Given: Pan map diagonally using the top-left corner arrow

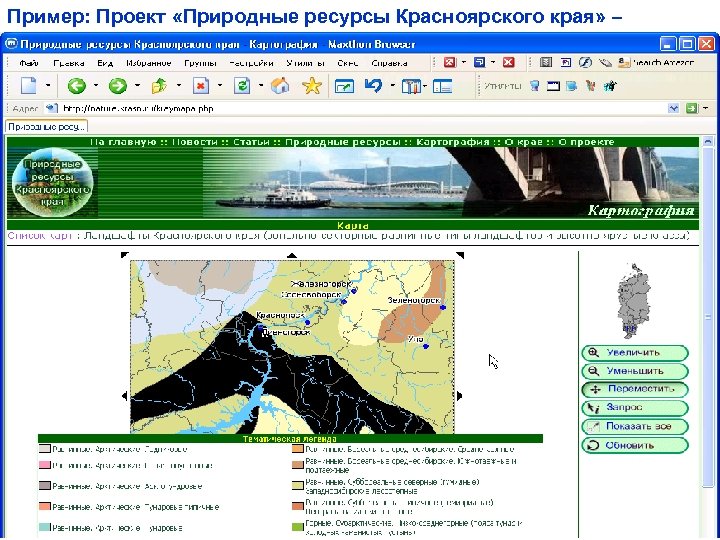Looking at the screenshot, I should coord(124,255).
